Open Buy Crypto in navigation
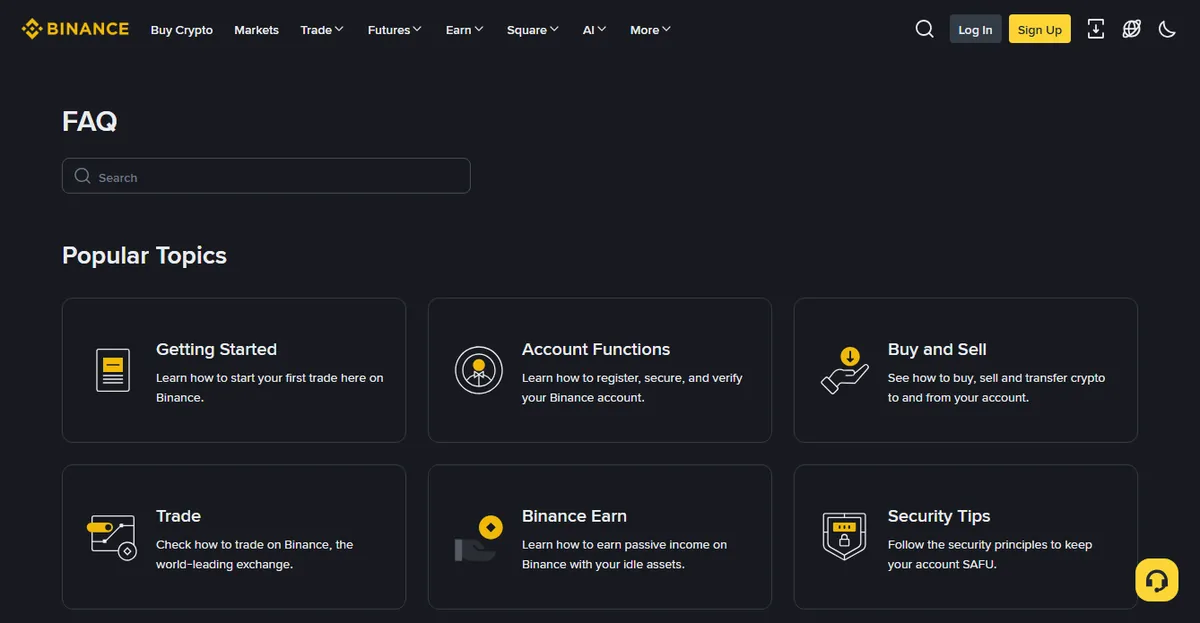 click(x=182, y=30)
